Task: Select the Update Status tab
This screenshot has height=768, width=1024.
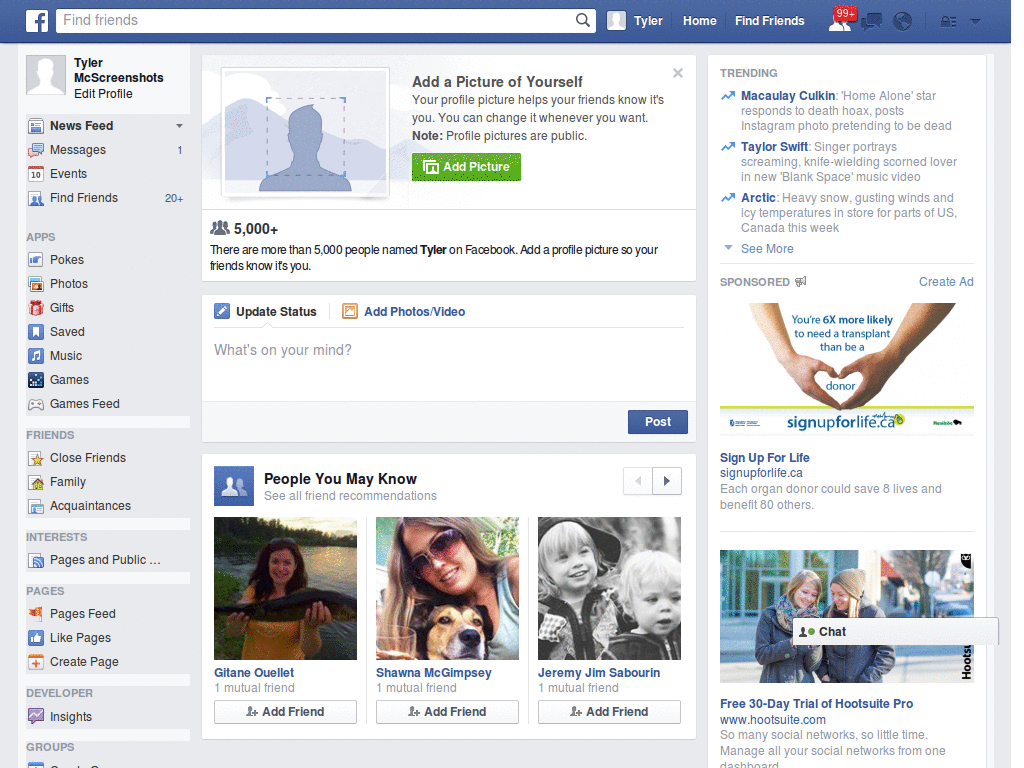Action: (266, 312)
